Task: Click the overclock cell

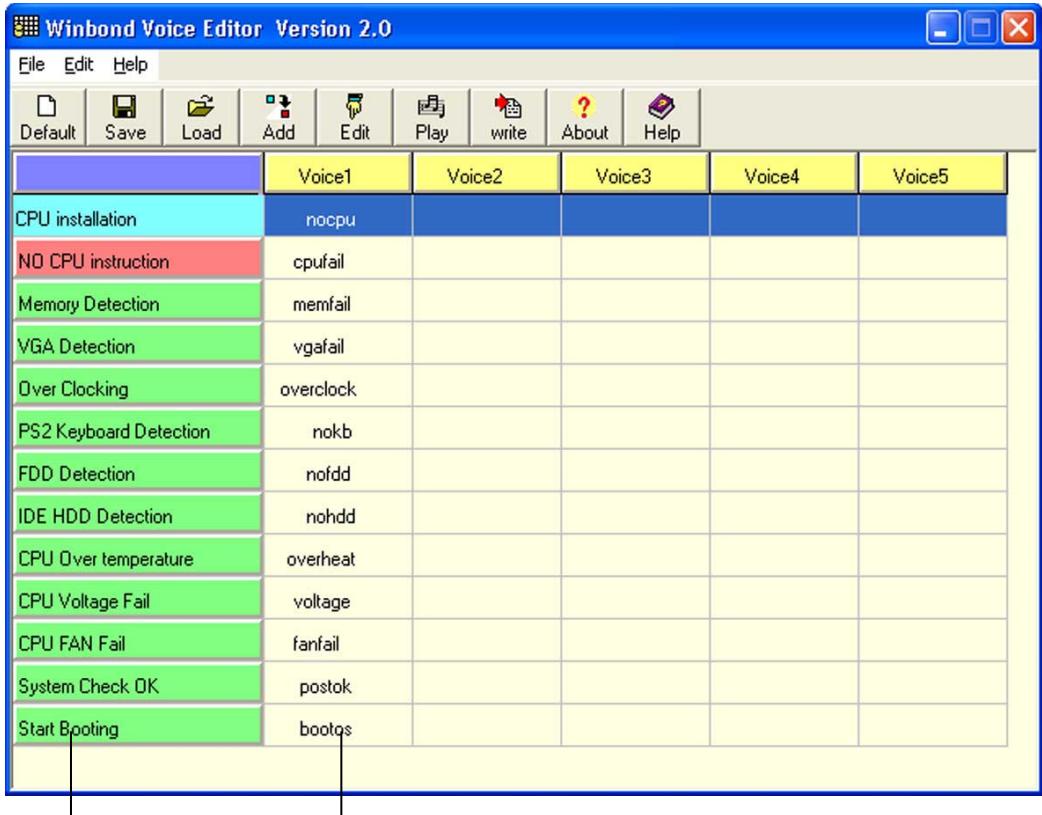Action: (x=338, y=387)
